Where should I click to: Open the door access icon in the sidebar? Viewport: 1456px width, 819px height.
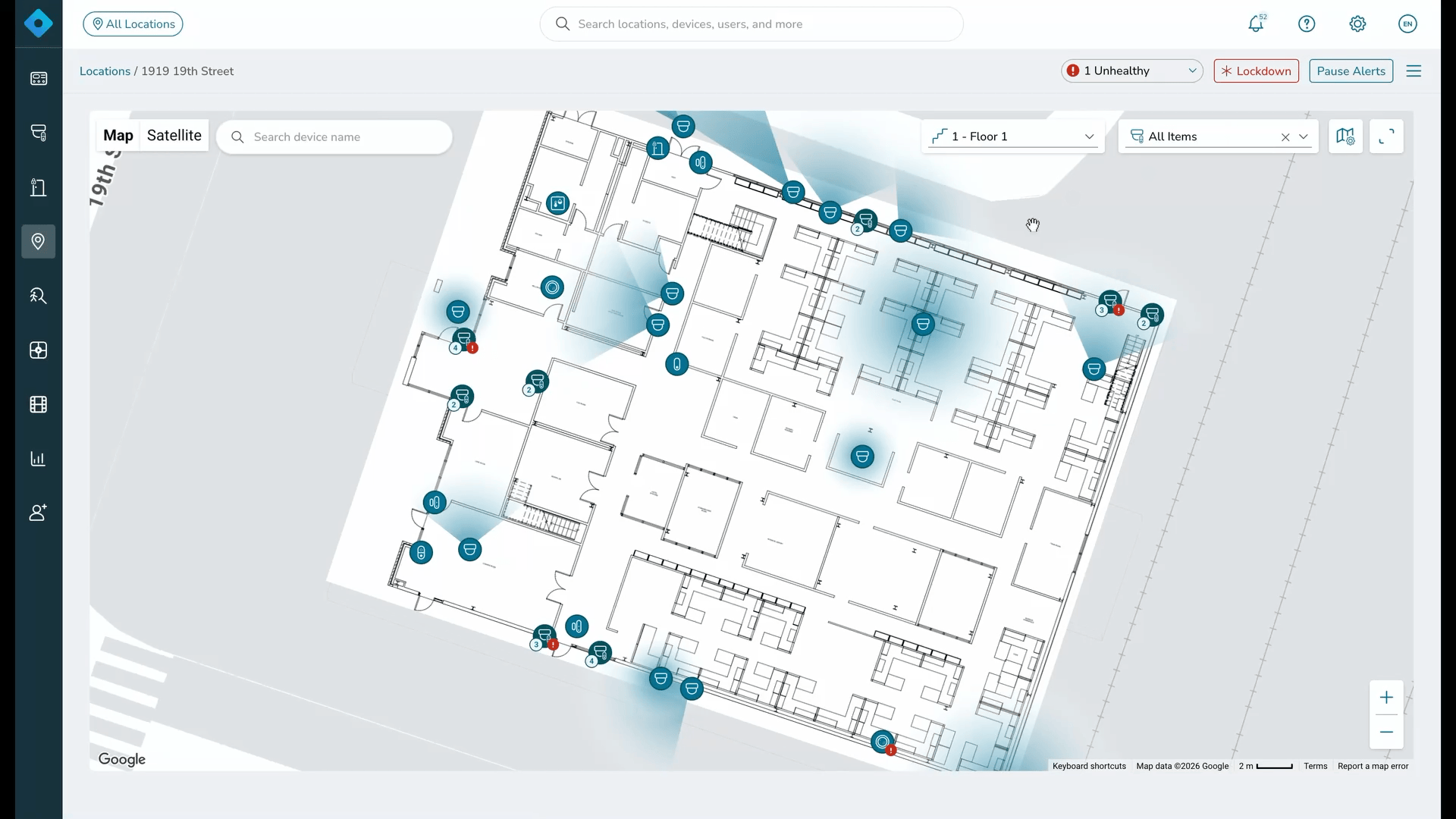coord(38,187)
